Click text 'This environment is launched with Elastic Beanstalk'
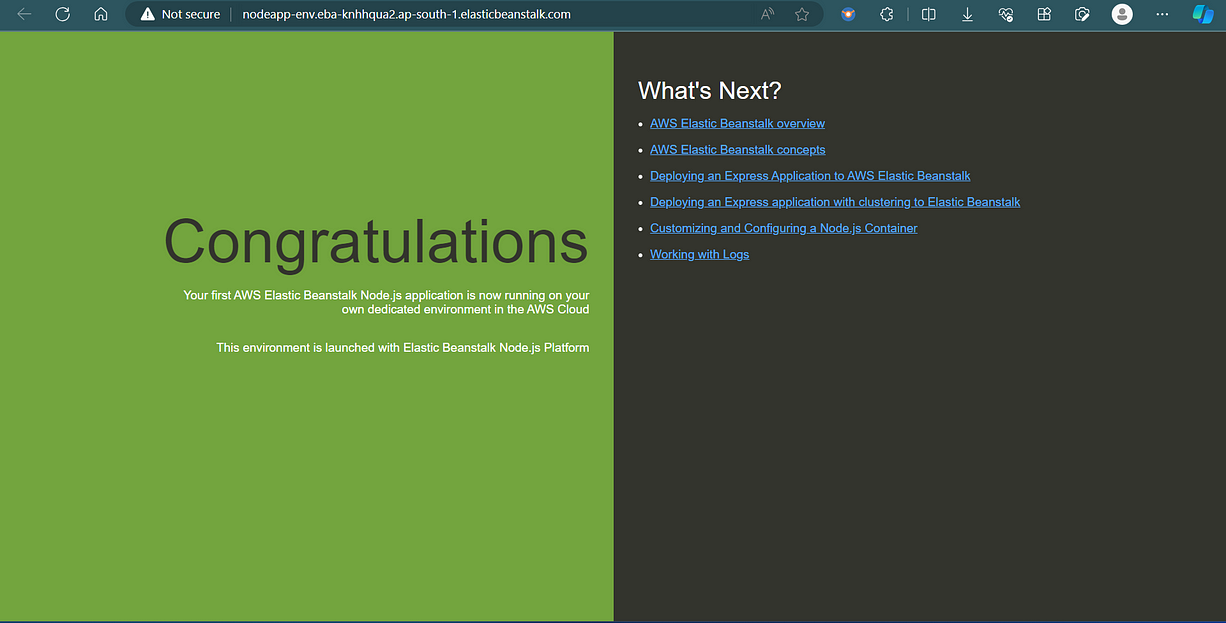Image resolution: width=1226 pixels, height=623 pixels. [356, 348]
